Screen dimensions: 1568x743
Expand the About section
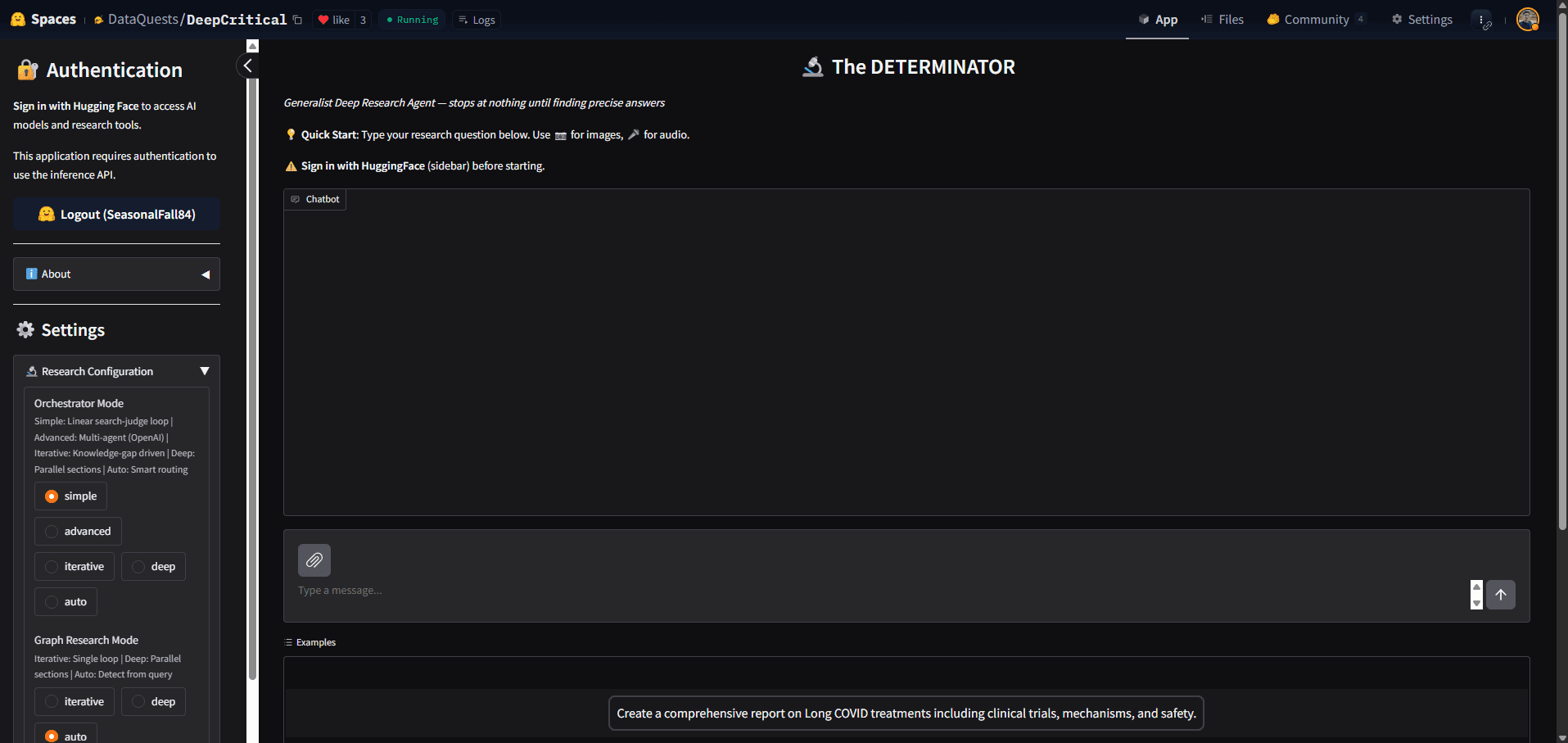pyautogui.click(x=116, y=274)
